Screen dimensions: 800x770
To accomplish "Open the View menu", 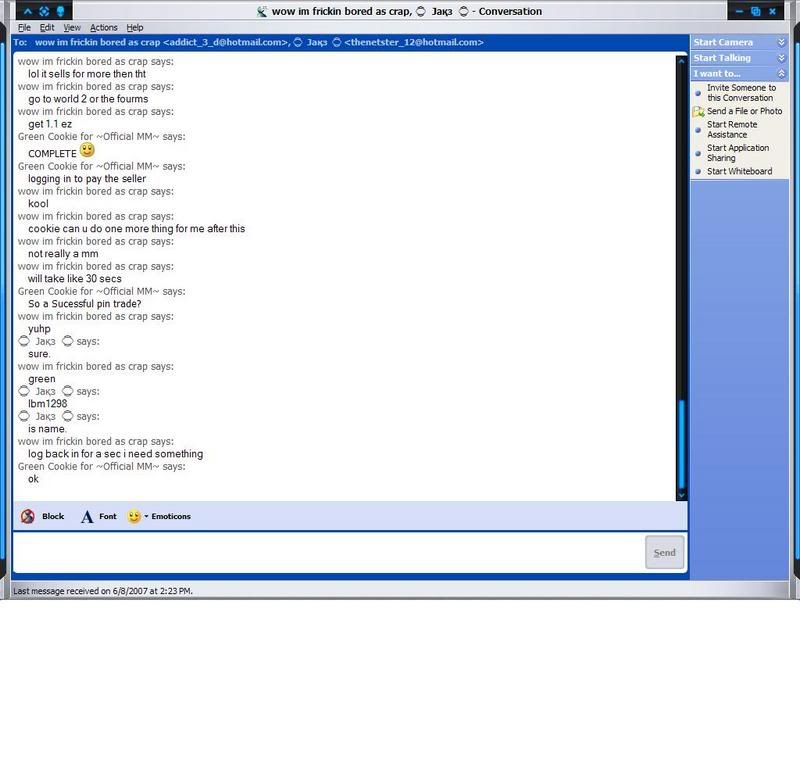I will pyautogui.click(x=72, y=28).
